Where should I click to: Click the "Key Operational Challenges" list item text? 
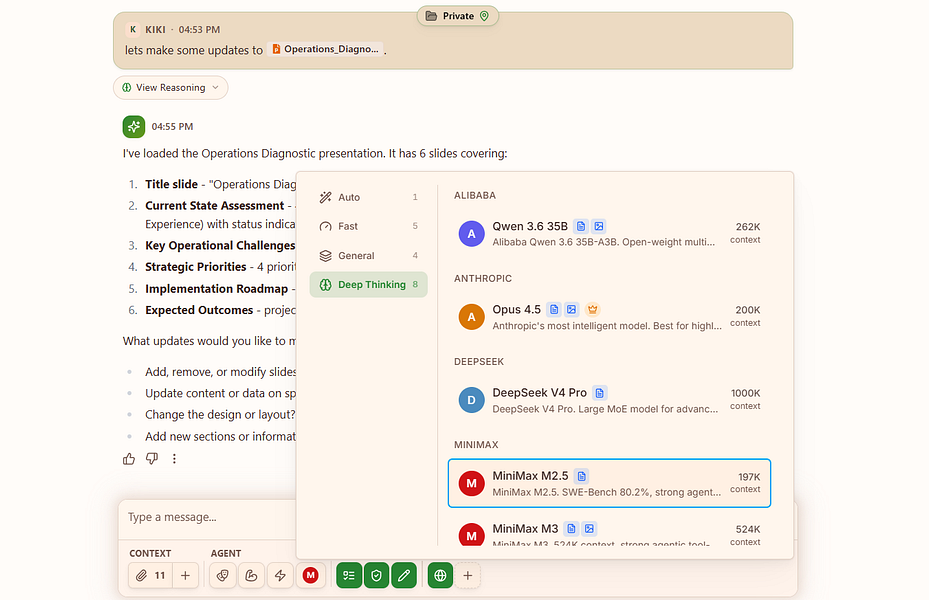(x=220, y=246)
